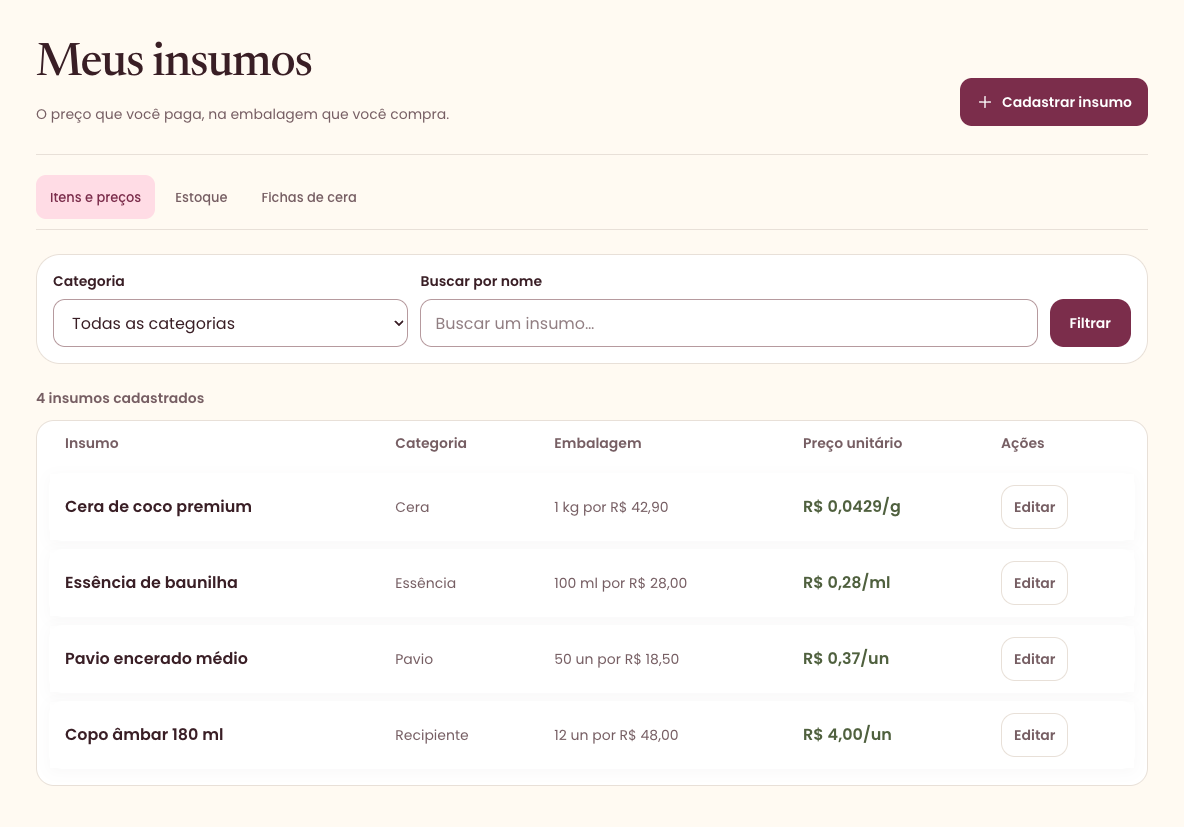Focus the Buscar um insumo search field

[729, 323]
